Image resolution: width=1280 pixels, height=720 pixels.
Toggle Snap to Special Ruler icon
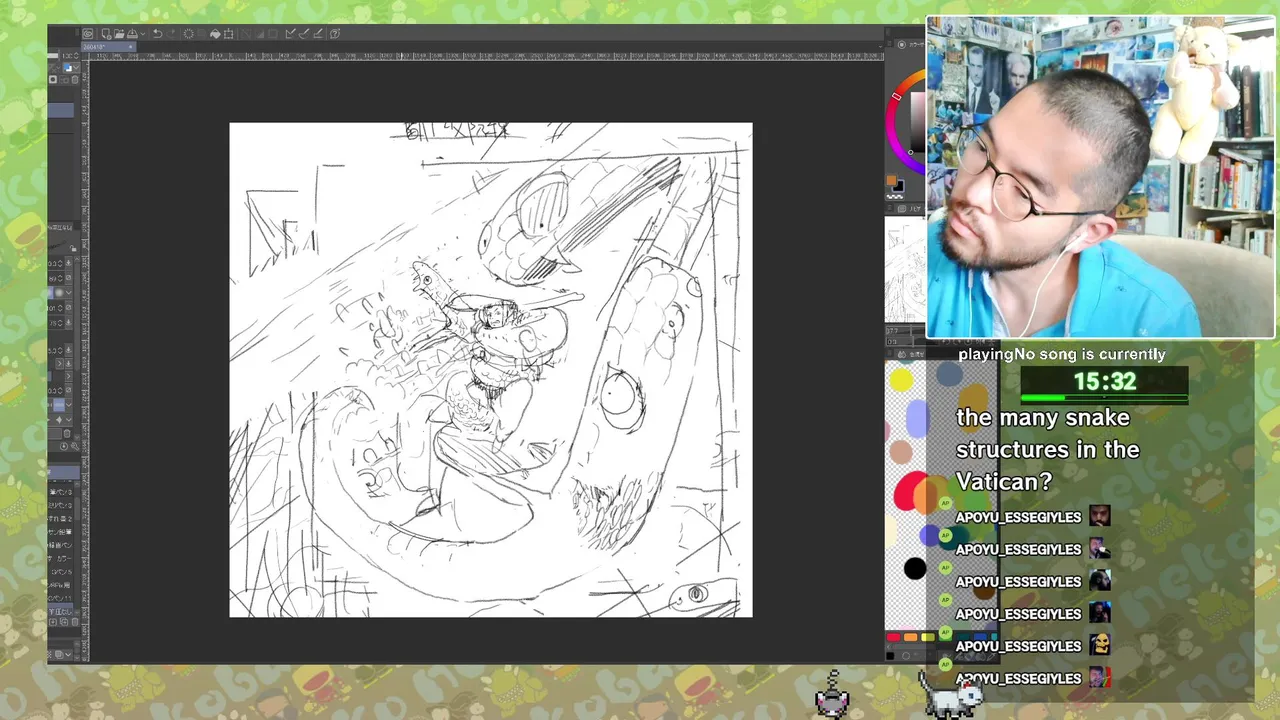(x=304, y=34)
